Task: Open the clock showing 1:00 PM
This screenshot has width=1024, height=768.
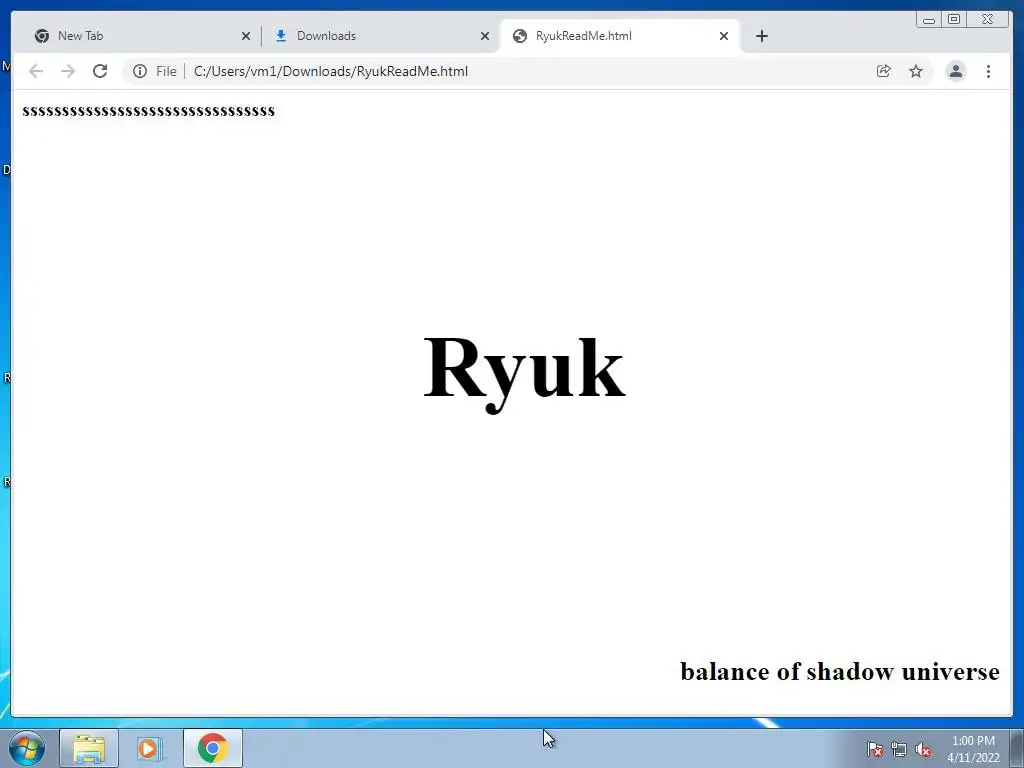Action: point(973,749)
